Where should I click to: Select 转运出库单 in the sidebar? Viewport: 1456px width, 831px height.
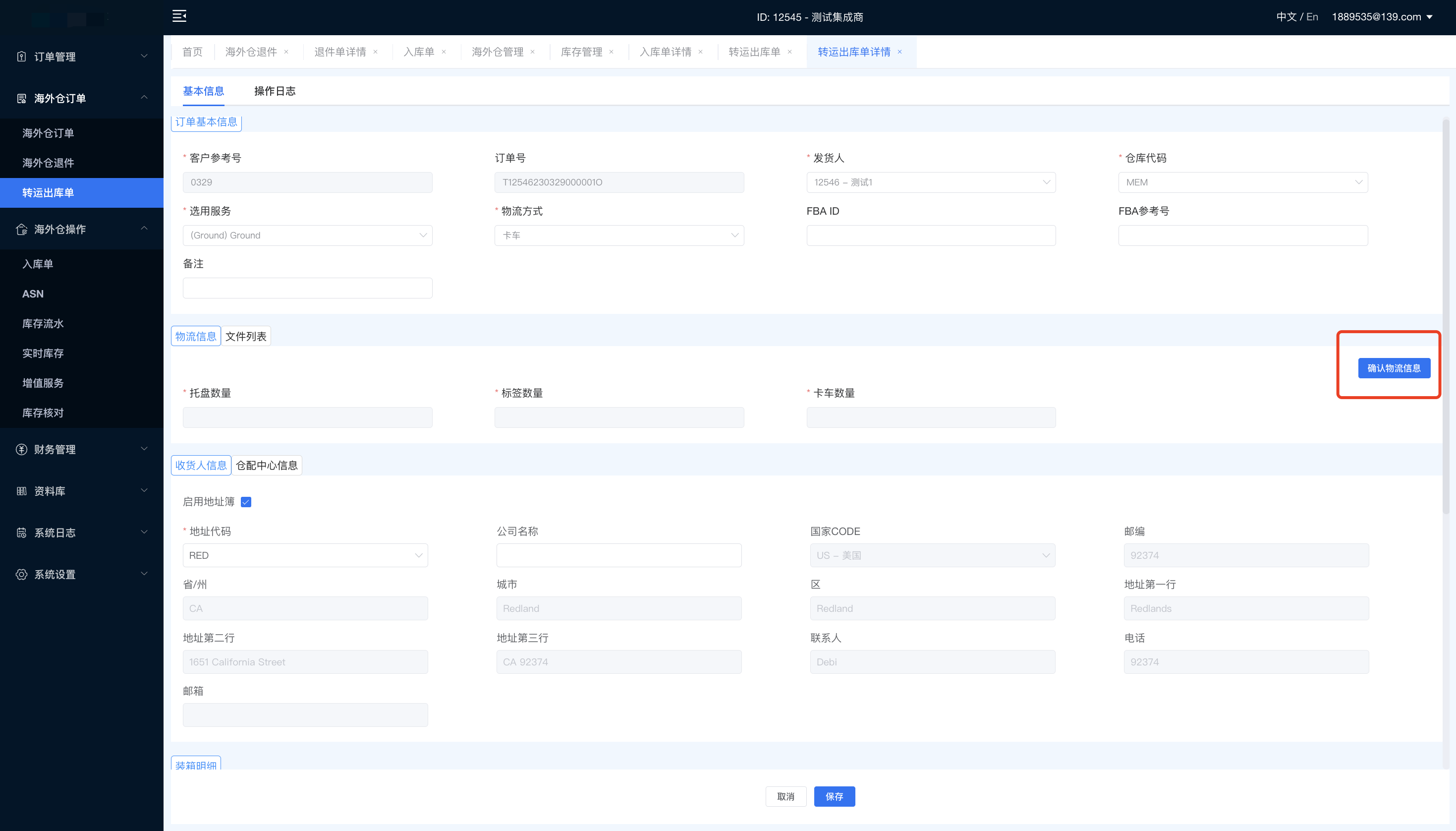click(82, 192)
